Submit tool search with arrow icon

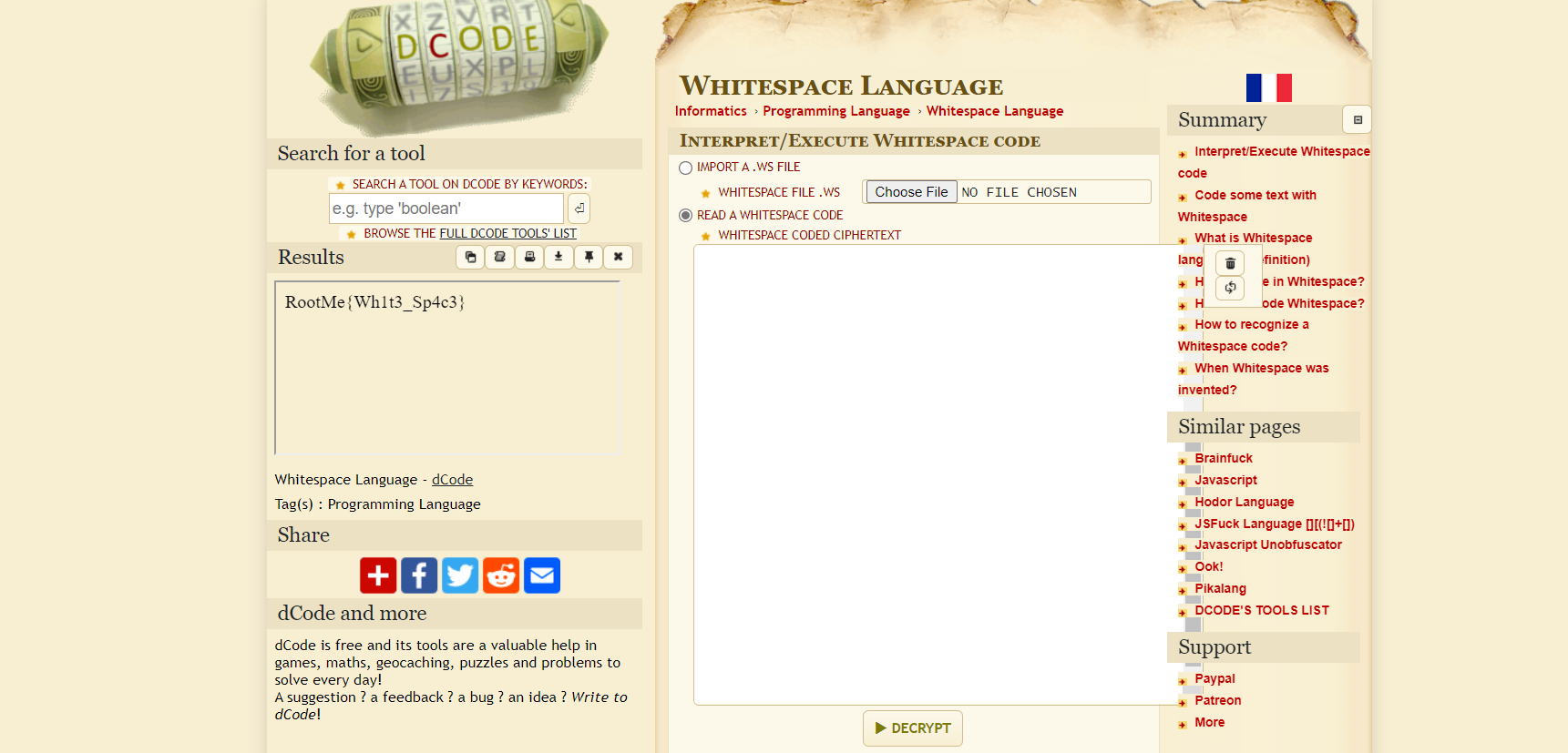[579, 209]
